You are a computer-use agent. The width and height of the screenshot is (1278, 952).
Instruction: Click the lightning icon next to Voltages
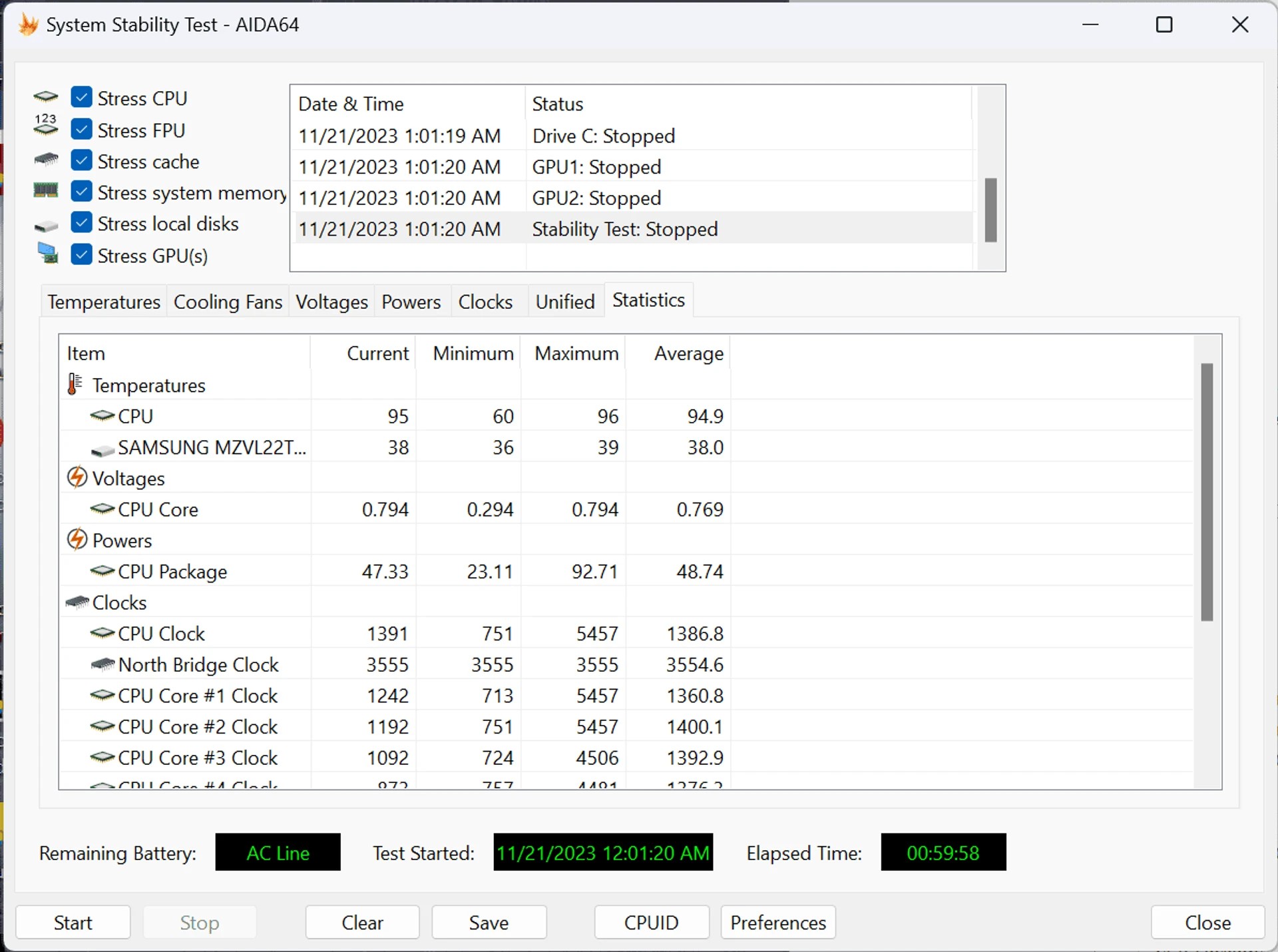tap(77, 478)
